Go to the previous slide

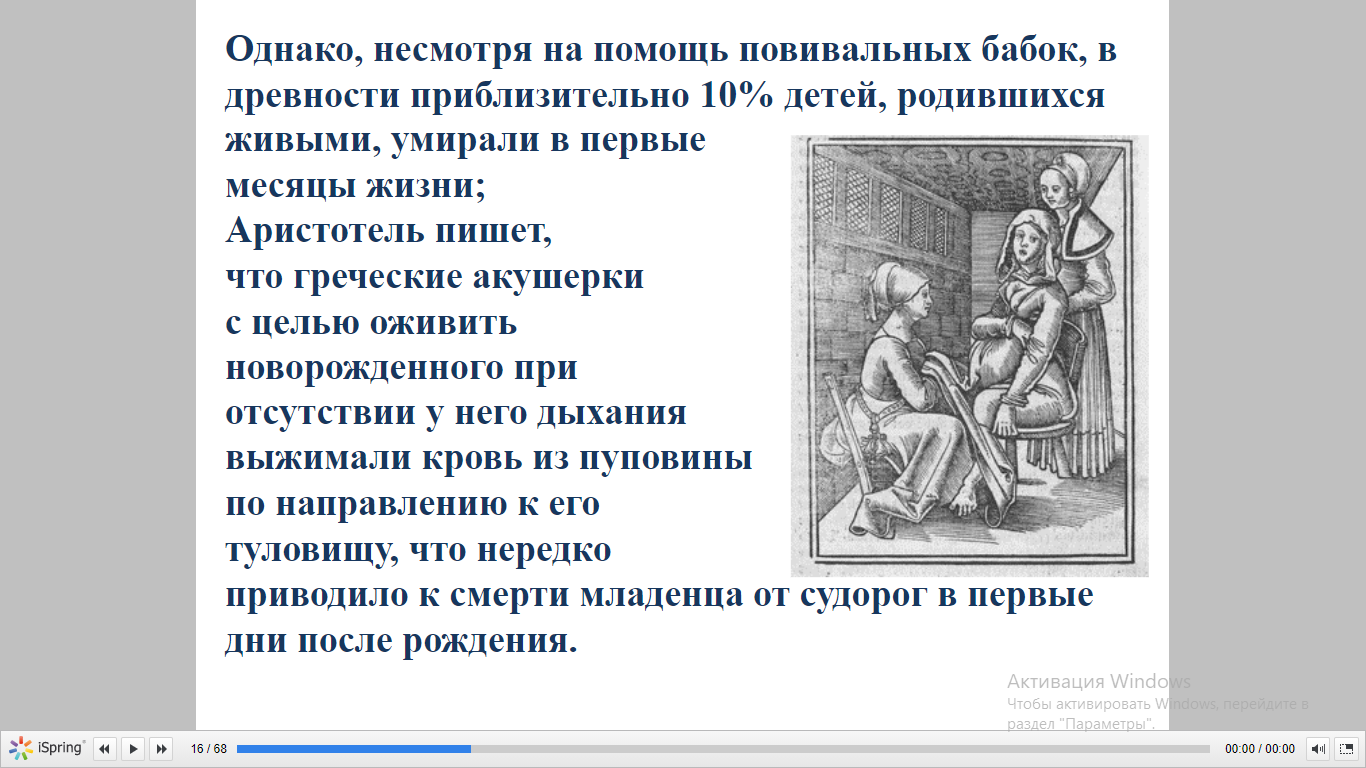(x=105, y=748)
